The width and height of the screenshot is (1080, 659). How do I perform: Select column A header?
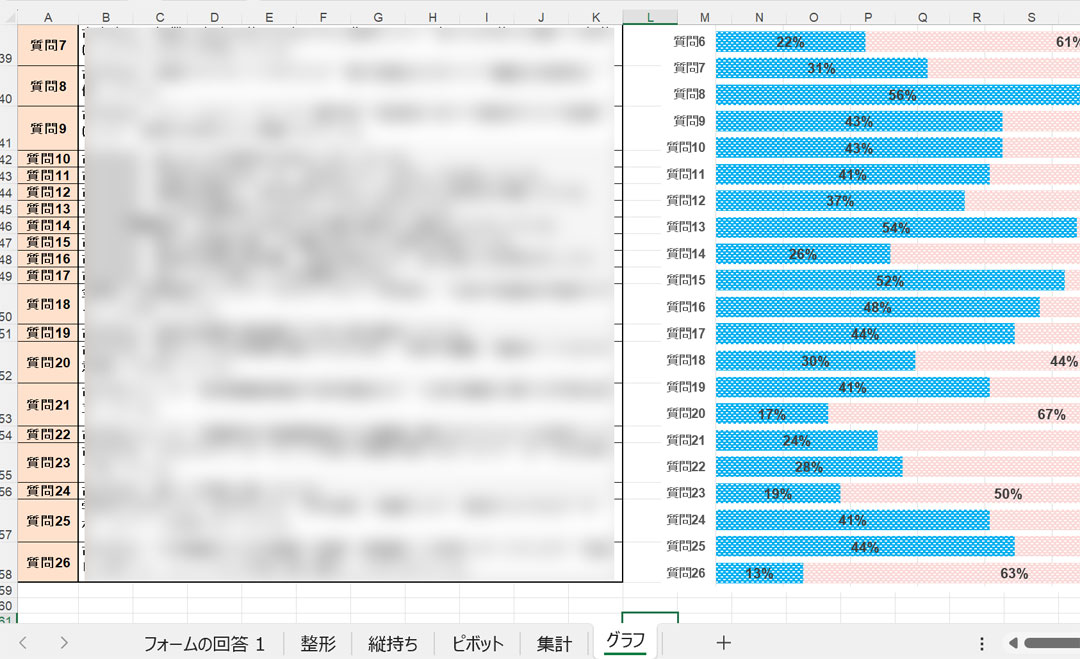48,17
